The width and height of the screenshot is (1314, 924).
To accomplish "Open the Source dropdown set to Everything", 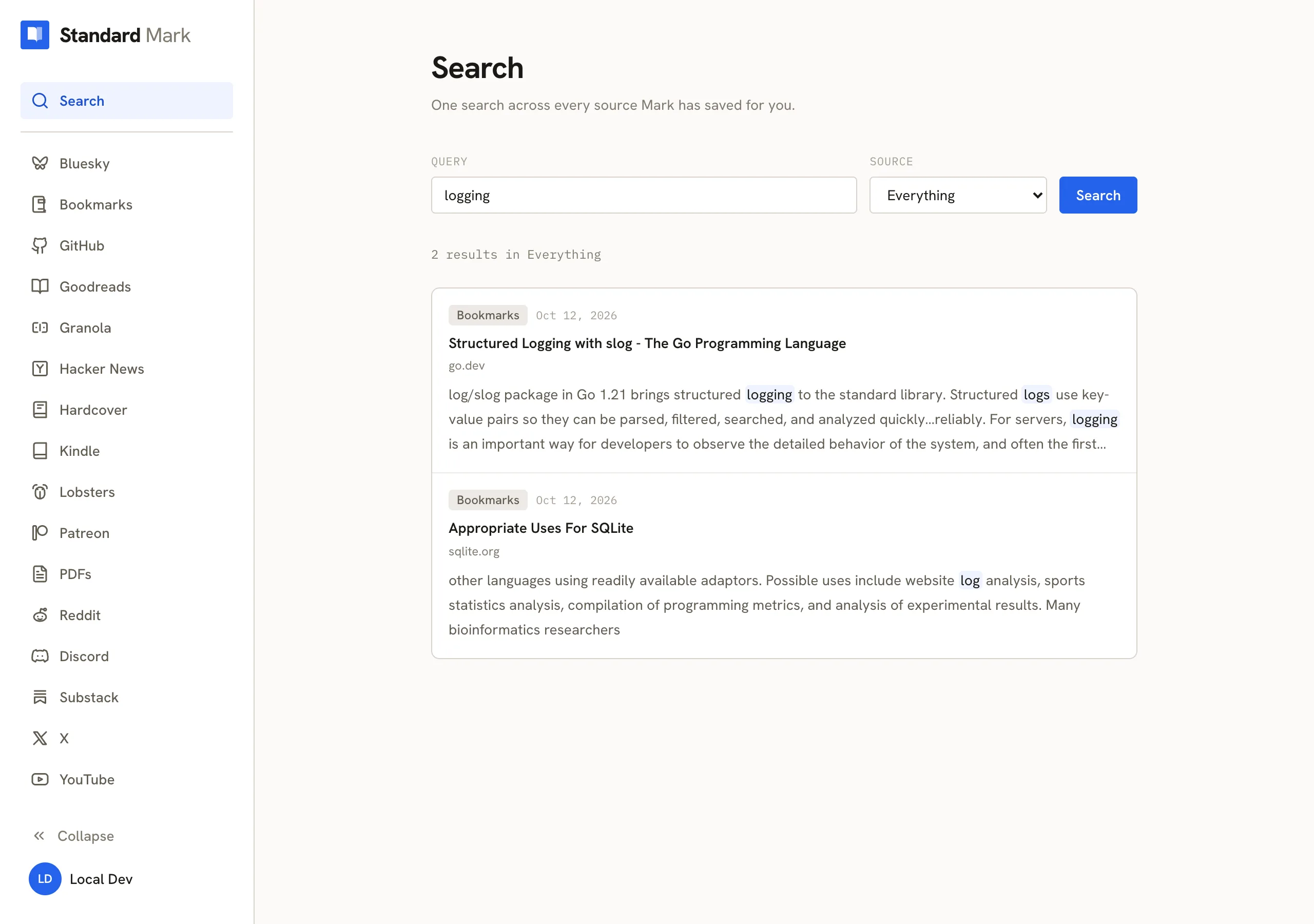I will [x=958, y=195].
